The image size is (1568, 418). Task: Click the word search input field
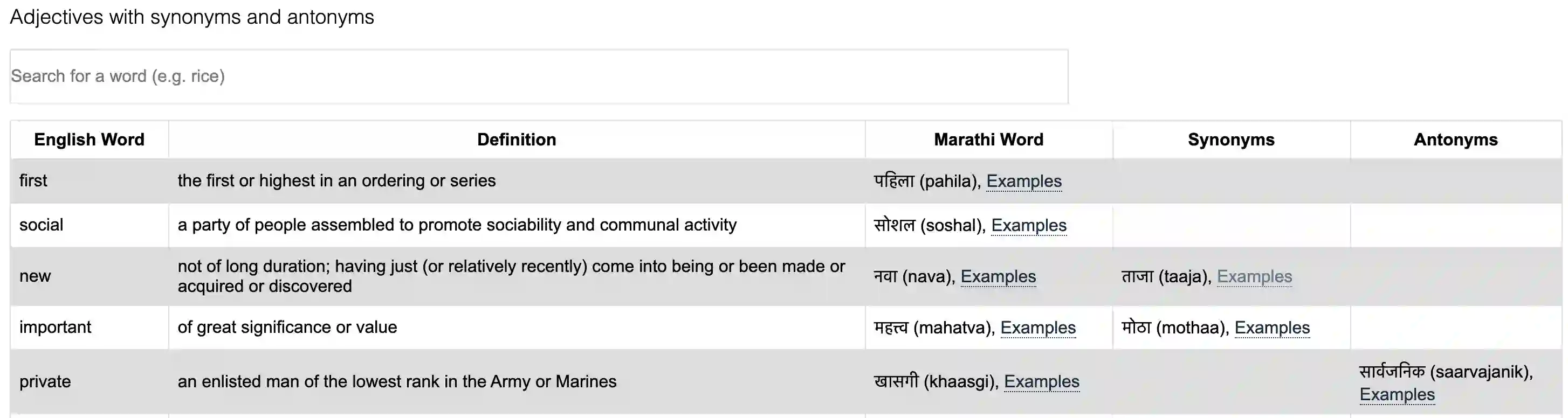(x=538, y=76)
